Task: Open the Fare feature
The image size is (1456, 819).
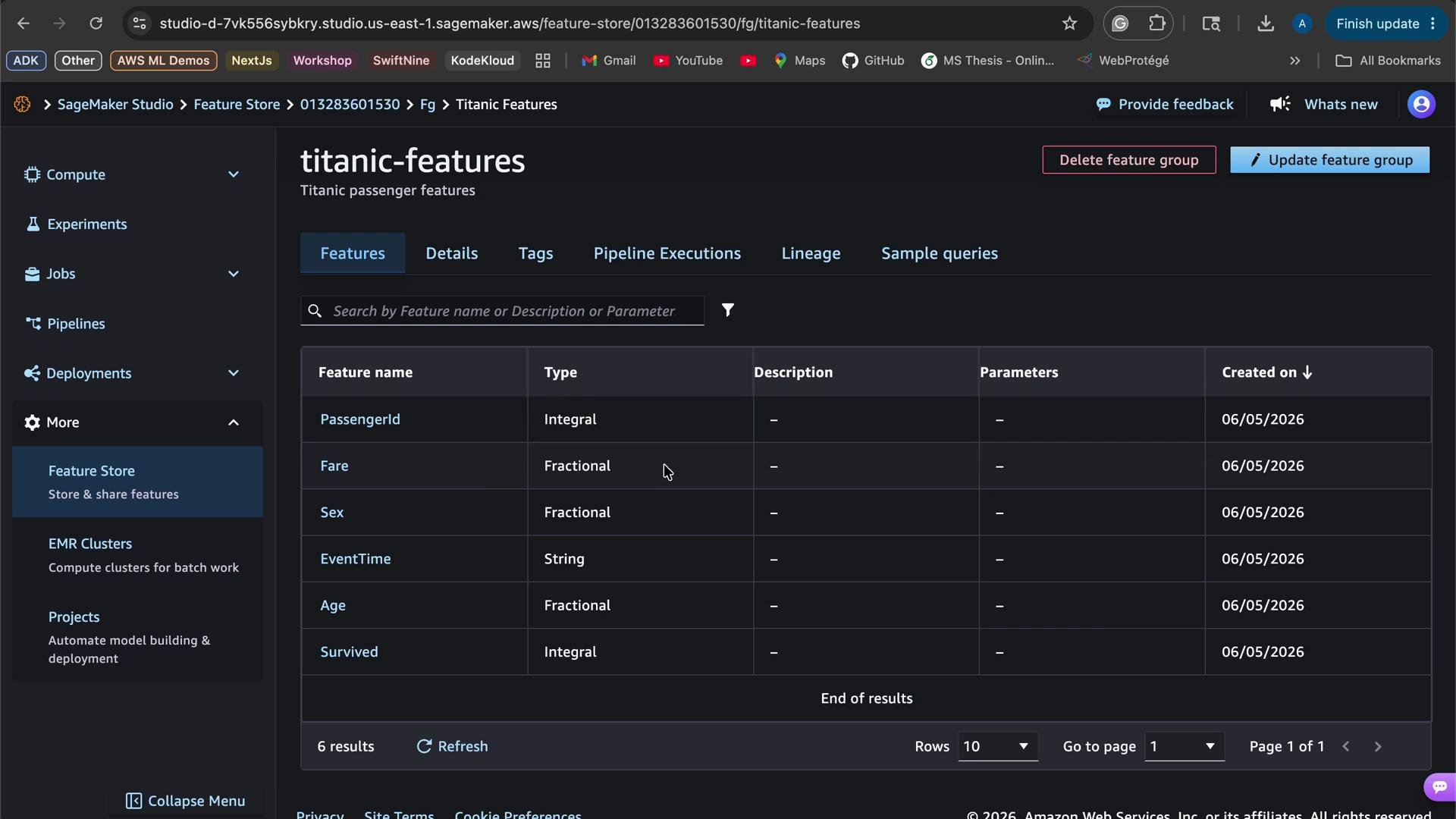Action: (334, 466)
